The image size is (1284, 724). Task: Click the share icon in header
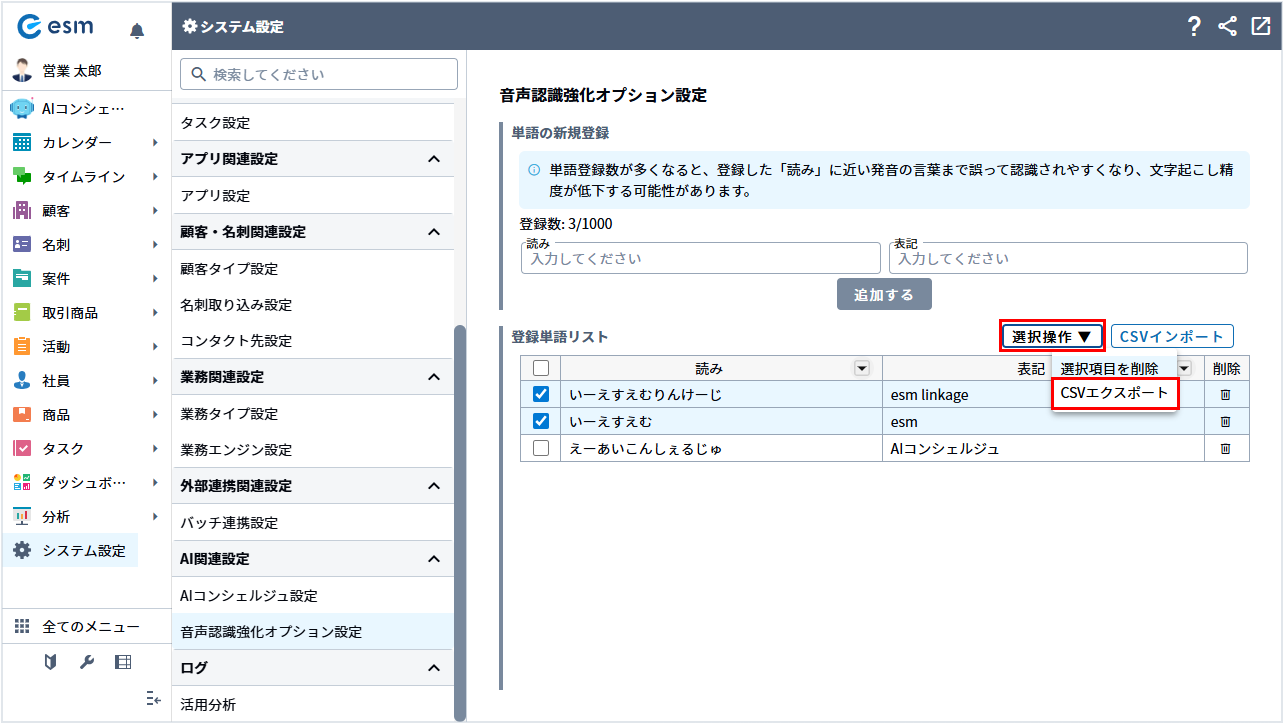coord(1228,27)
